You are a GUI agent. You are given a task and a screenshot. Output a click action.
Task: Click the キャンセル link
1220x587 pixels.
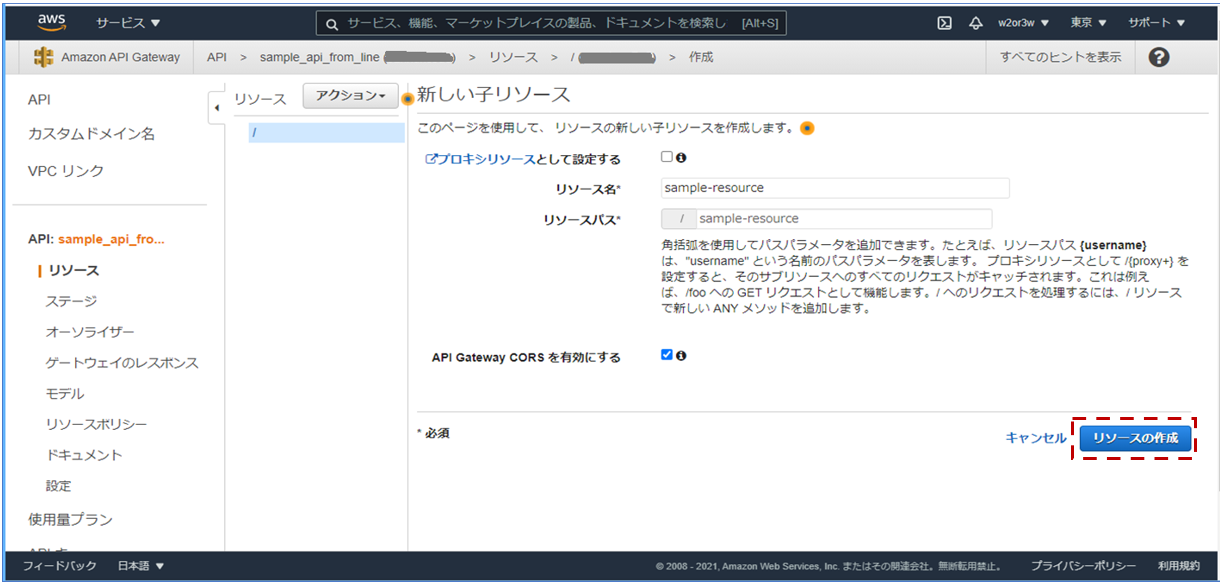click(1035, 436)
